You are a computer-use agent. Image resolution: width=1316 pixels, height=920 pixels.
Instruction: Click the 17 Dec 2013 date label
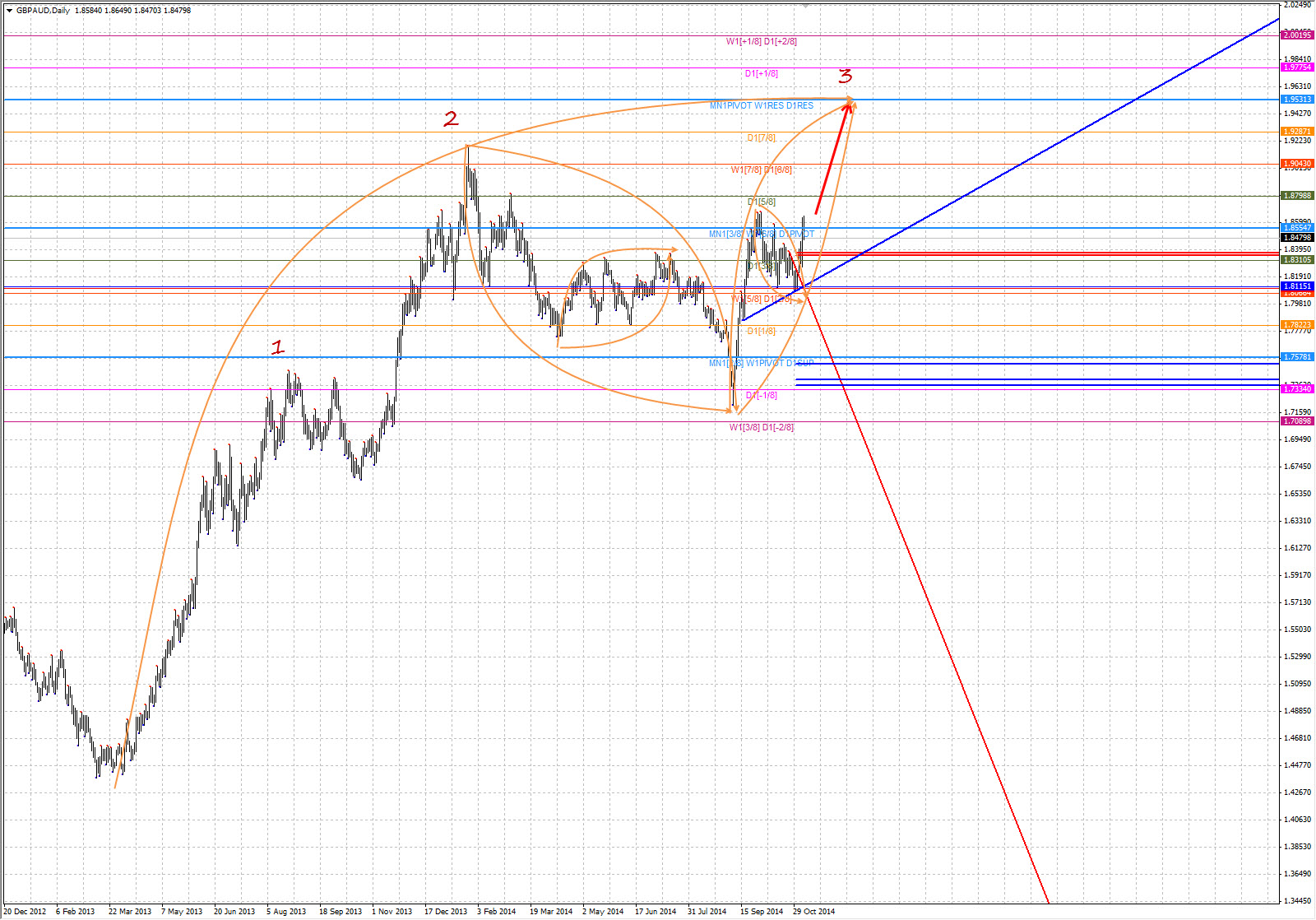[x=445, y=911]
